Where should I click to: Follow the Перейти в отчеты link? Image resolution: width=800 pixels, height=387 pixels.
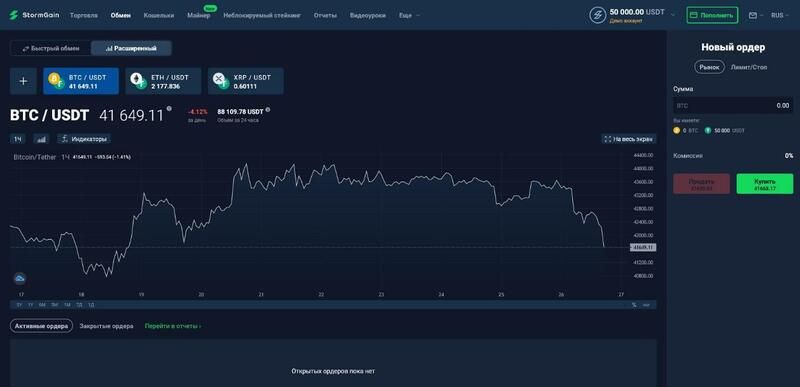point(173,326)
